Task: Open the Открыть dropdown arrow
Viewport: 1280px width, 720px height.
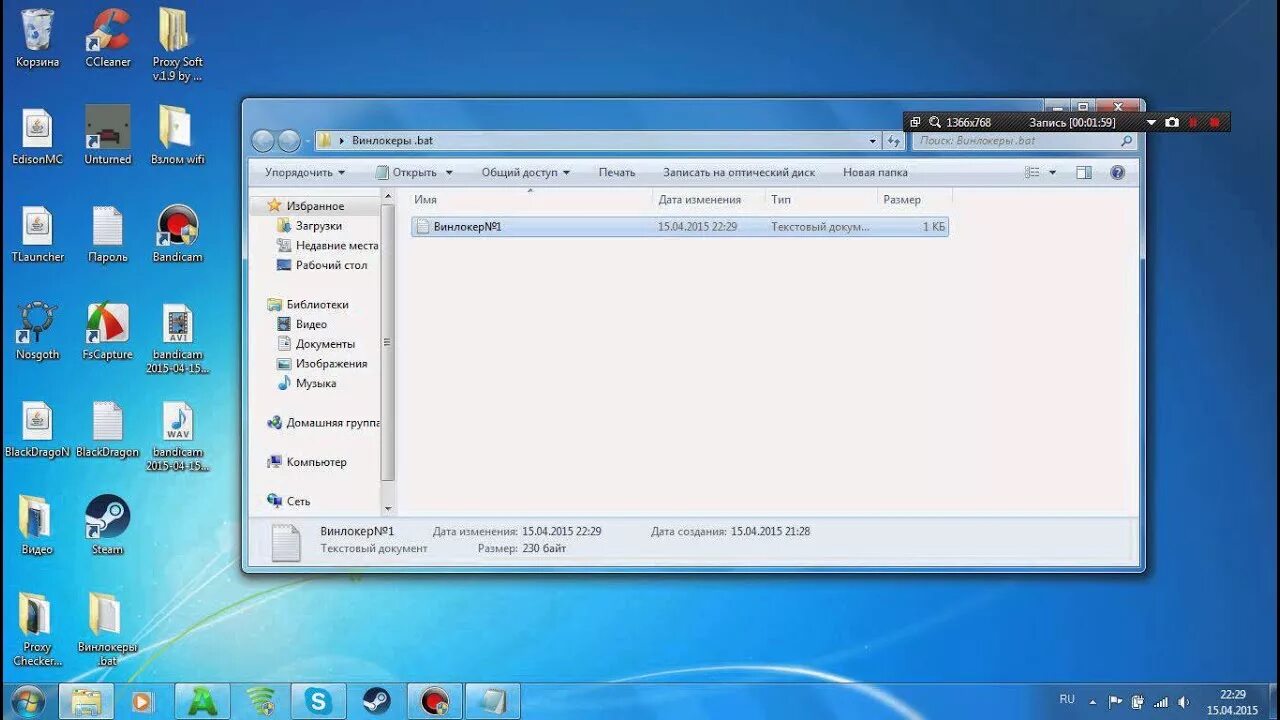Action: pyautogui.click(x=449, y=172)
